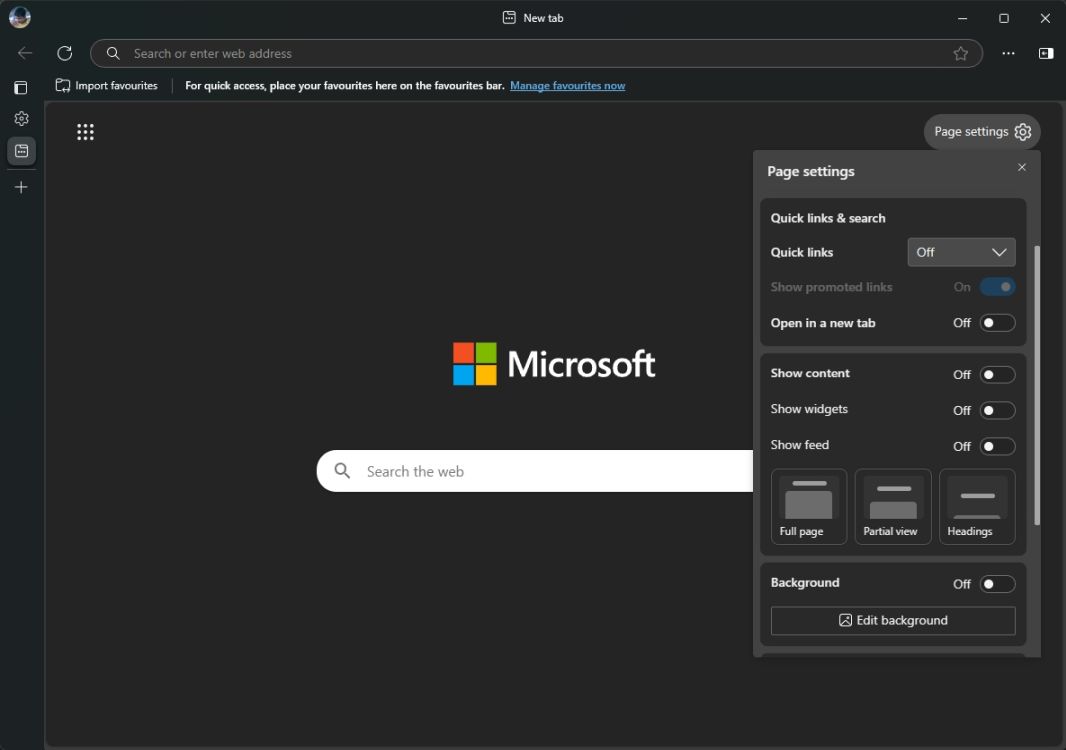Viewport: 1066px width, 750px height.
Task: Turn on the Background toggle
Action: 997,583
